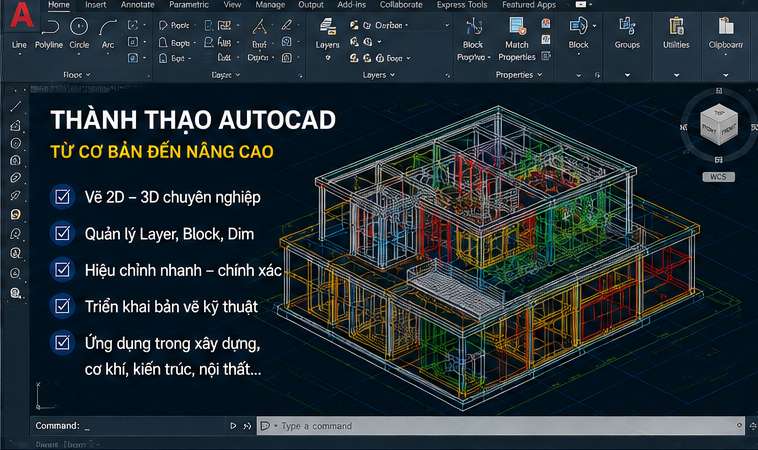Click the WCS button below the ViewCube
Image resolution: width=758 pixels, height=450 pixels.
pos(718,177)
